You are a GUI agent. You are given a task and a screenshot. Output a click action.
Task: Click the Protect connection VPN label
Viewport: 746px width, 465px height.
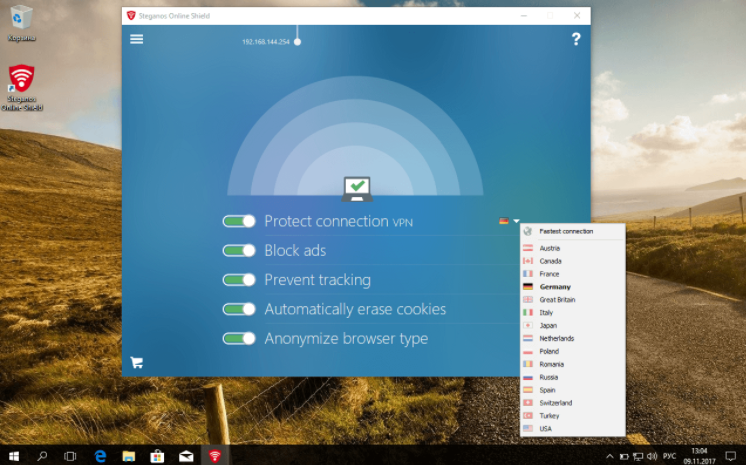338,221
